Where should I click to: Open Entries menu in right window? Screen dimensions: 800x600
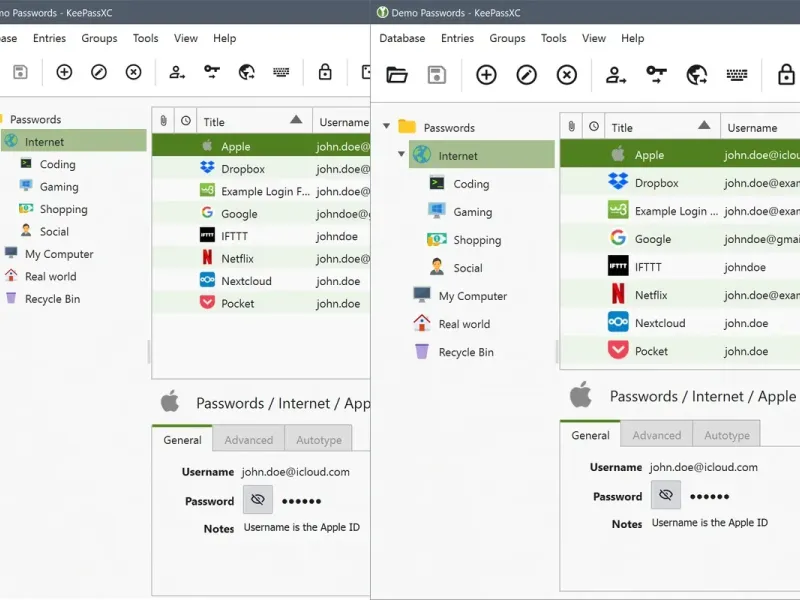457,38
